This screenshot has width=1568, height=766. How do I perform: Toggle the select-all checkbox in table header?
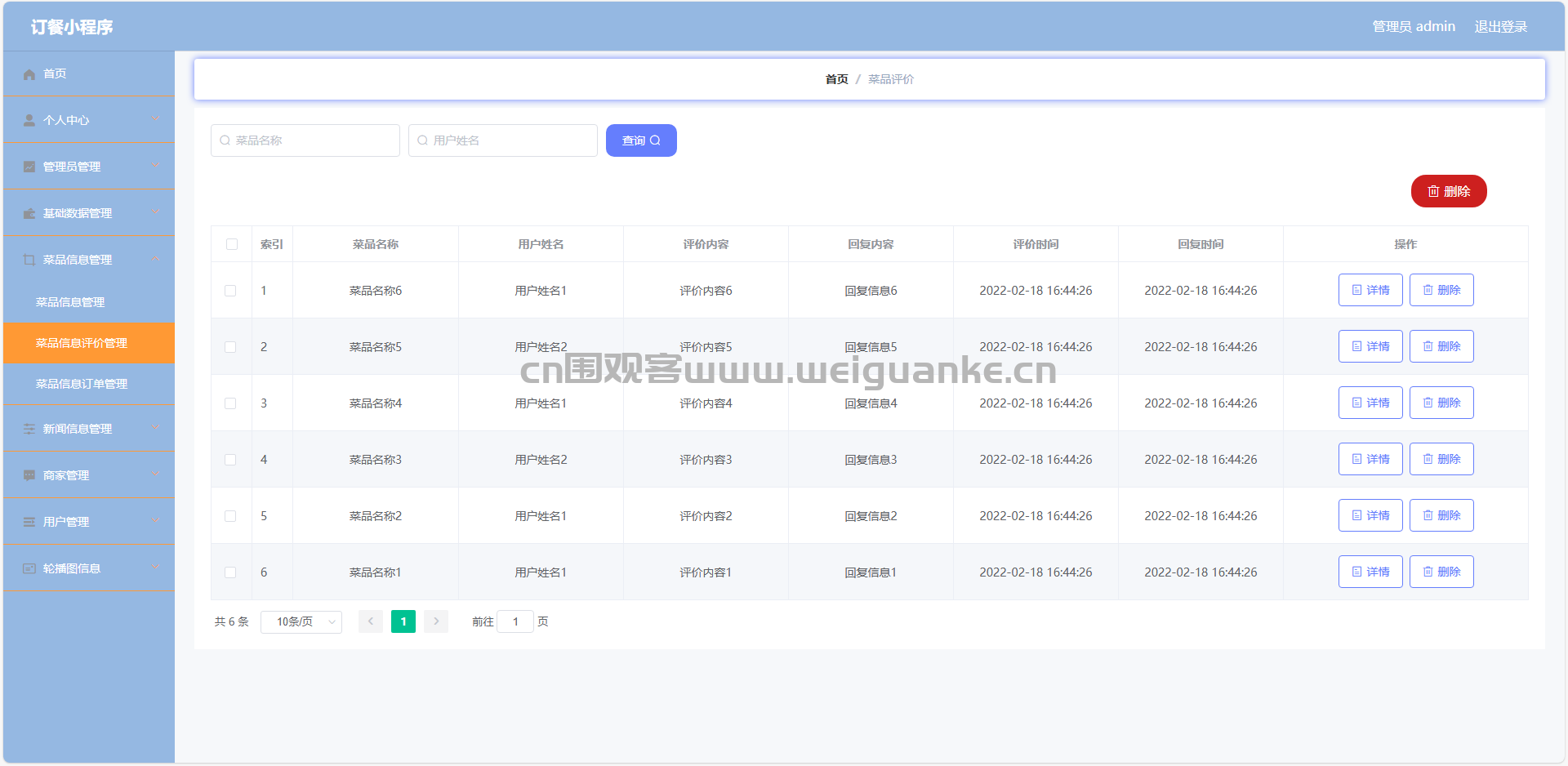232,244
